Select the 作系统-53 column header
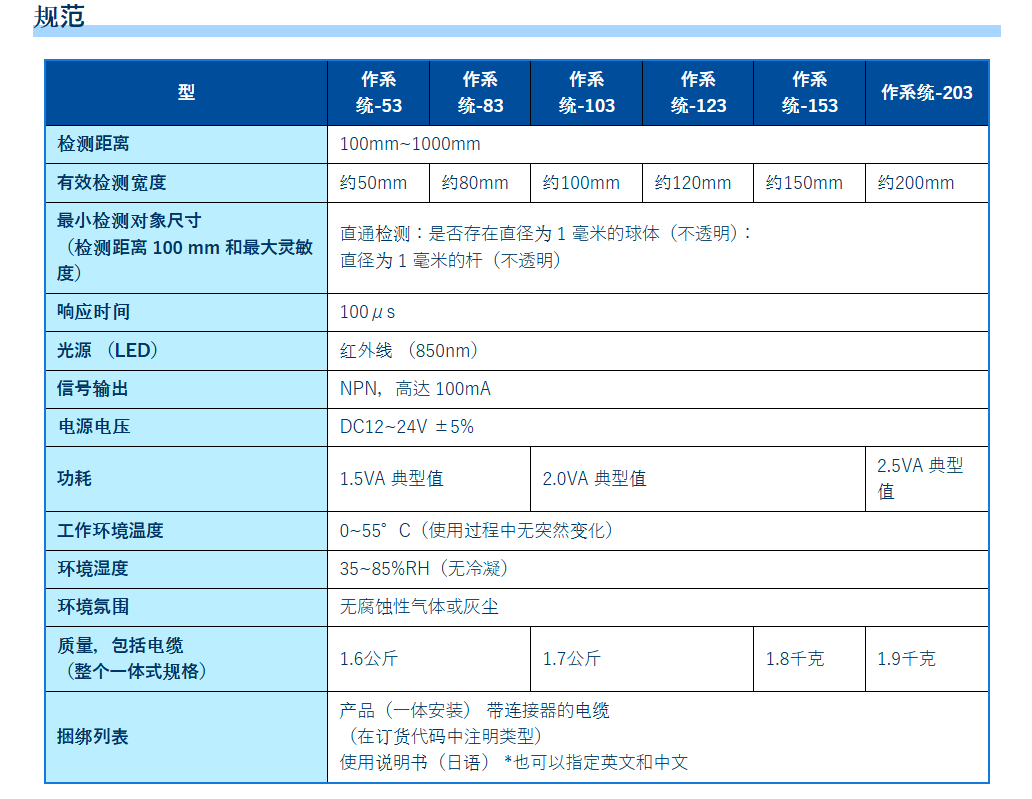 (379, 92)
